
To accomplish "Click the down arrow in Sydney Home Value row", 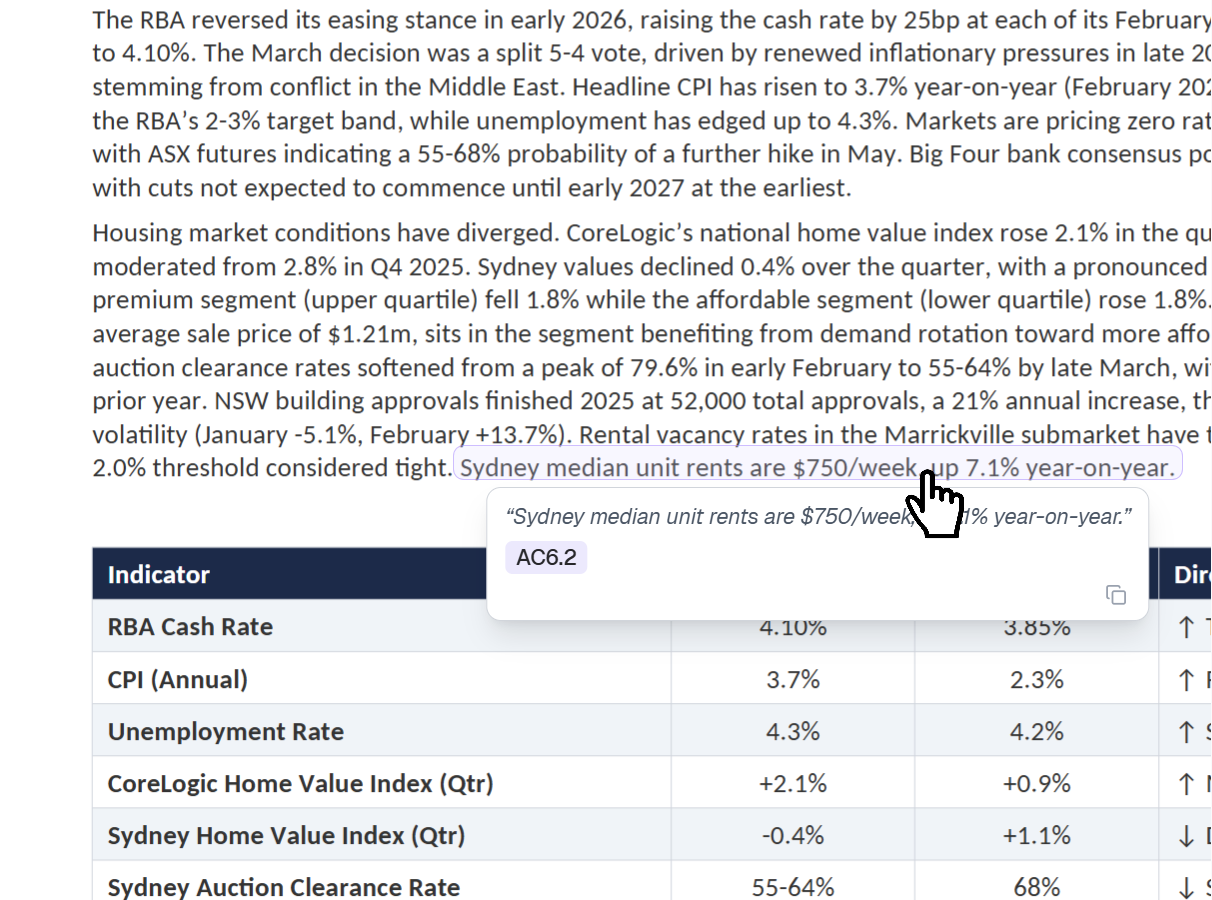I will pyautogui.click(x=1186, y=836).
